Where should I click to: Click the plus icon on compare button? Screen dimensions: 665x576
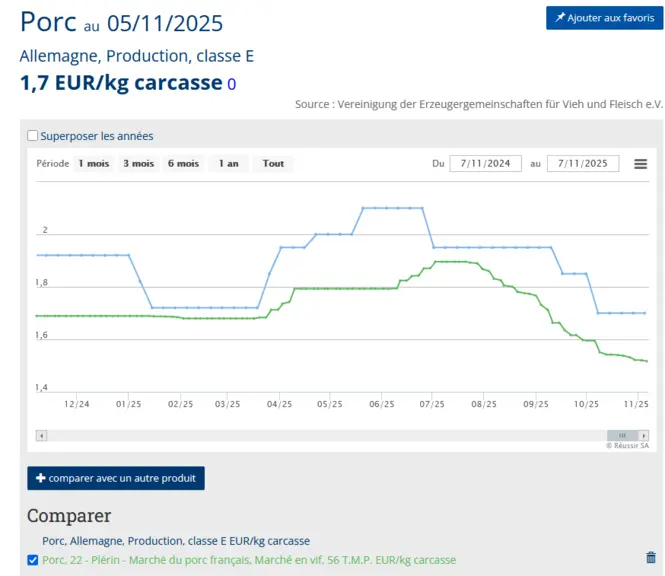pyautogui.click(x=41, y=478)
